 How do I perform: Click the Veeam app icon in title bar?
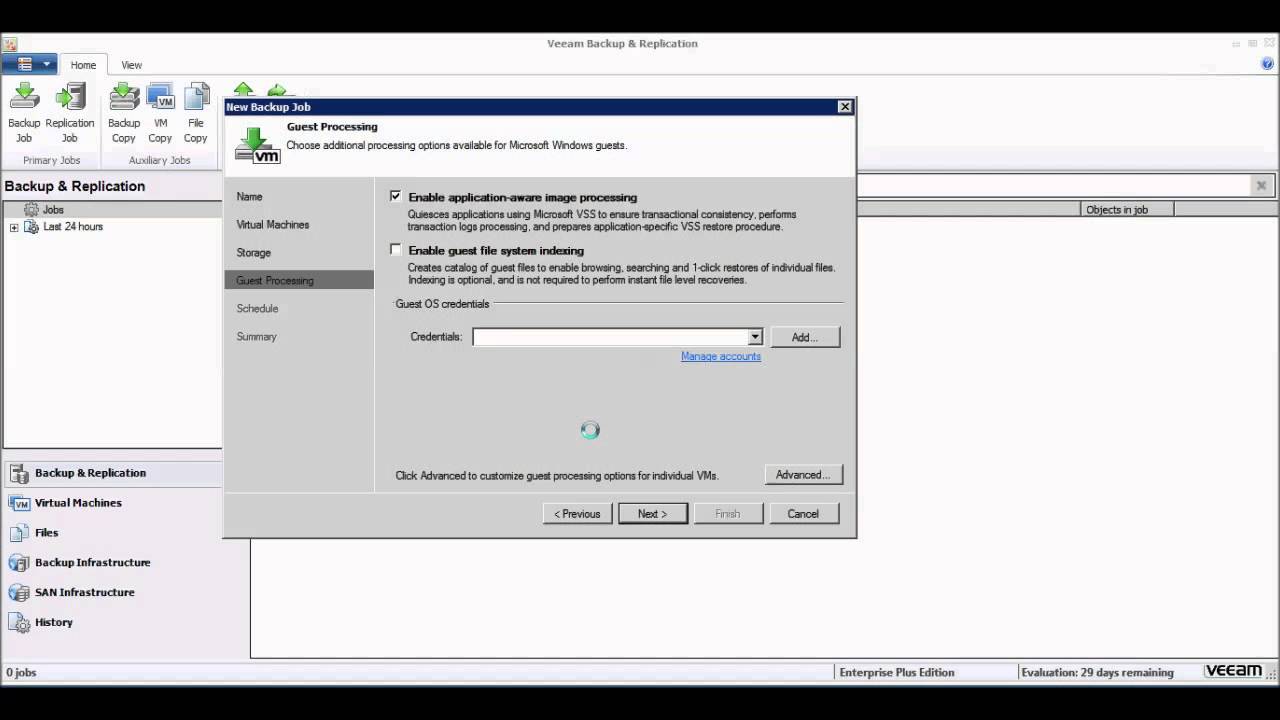pos(10,44)
